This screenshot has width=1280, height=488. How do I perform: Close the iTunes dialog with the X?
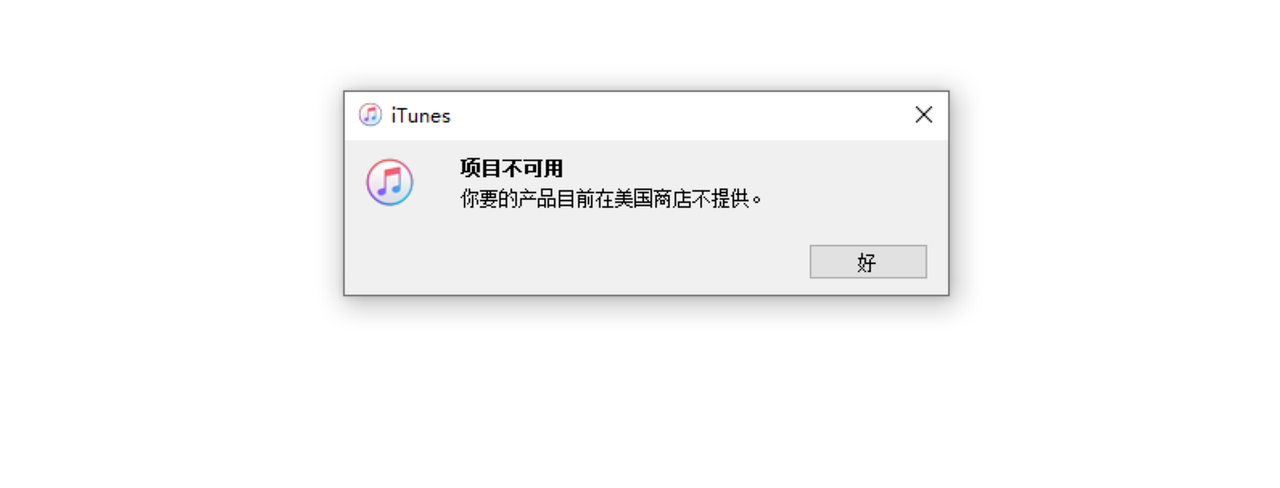923,115
